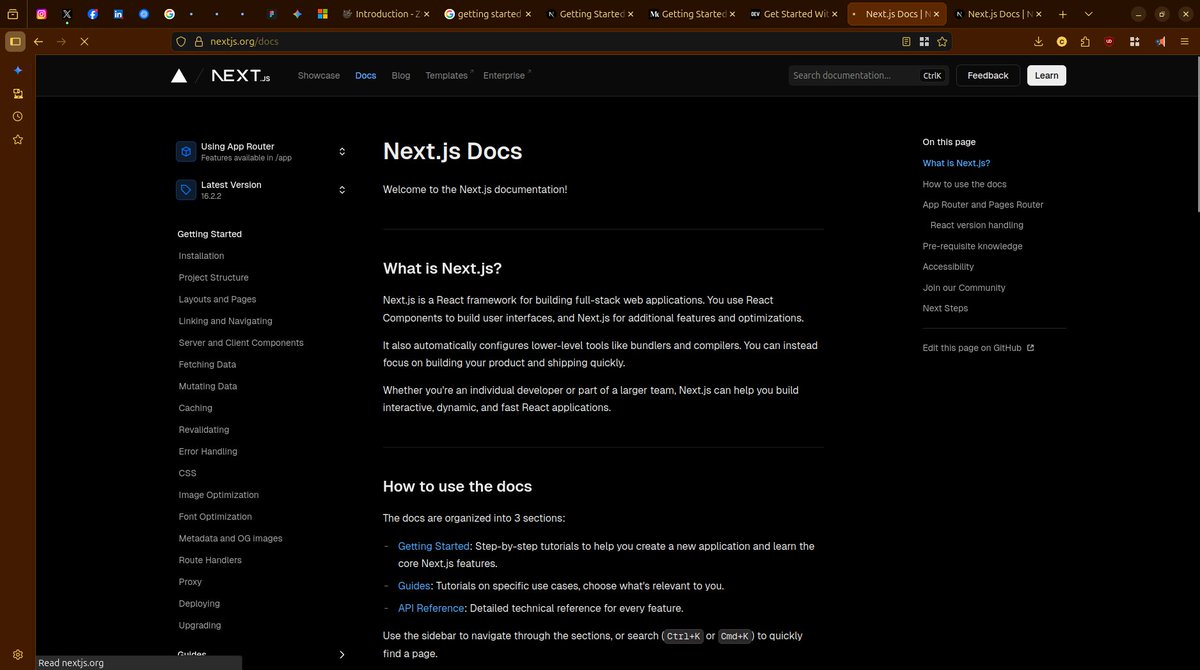Jump to 'Join our Community' section
1200x670 pixels.
tap(964, 288)
